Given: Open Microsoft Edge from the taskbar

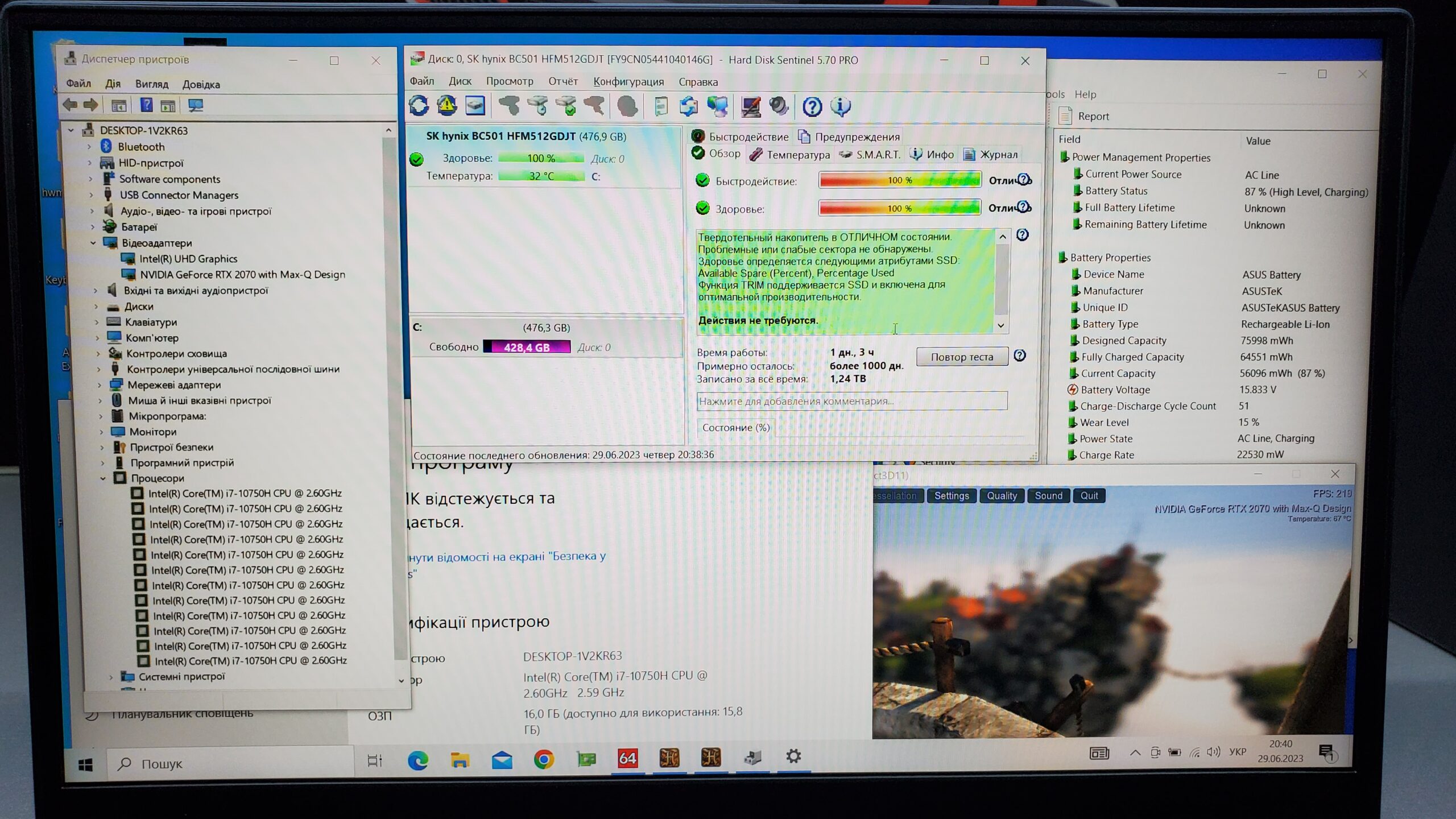Looking at the screenshot, I should point(418,760).
